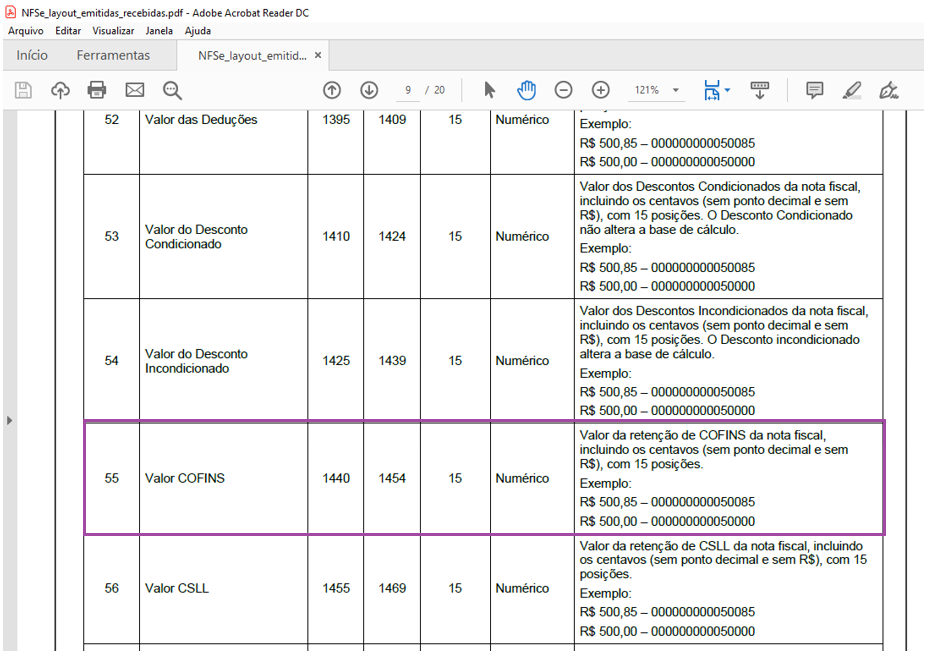Click the page number field showing 9

408,90
